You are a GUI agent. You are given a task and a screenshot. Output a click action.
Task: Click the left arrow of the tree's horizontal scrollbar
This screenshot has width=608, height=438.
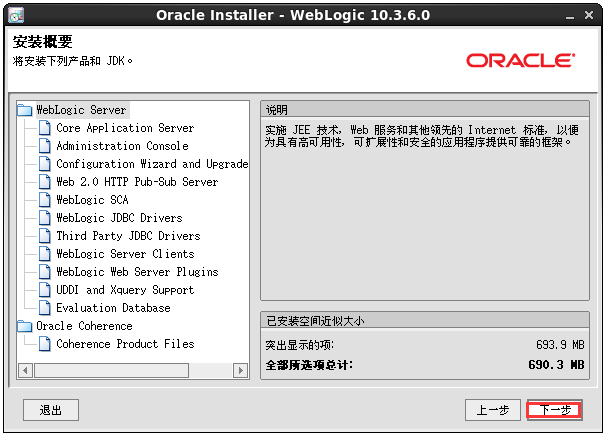[x=25, y=371]
